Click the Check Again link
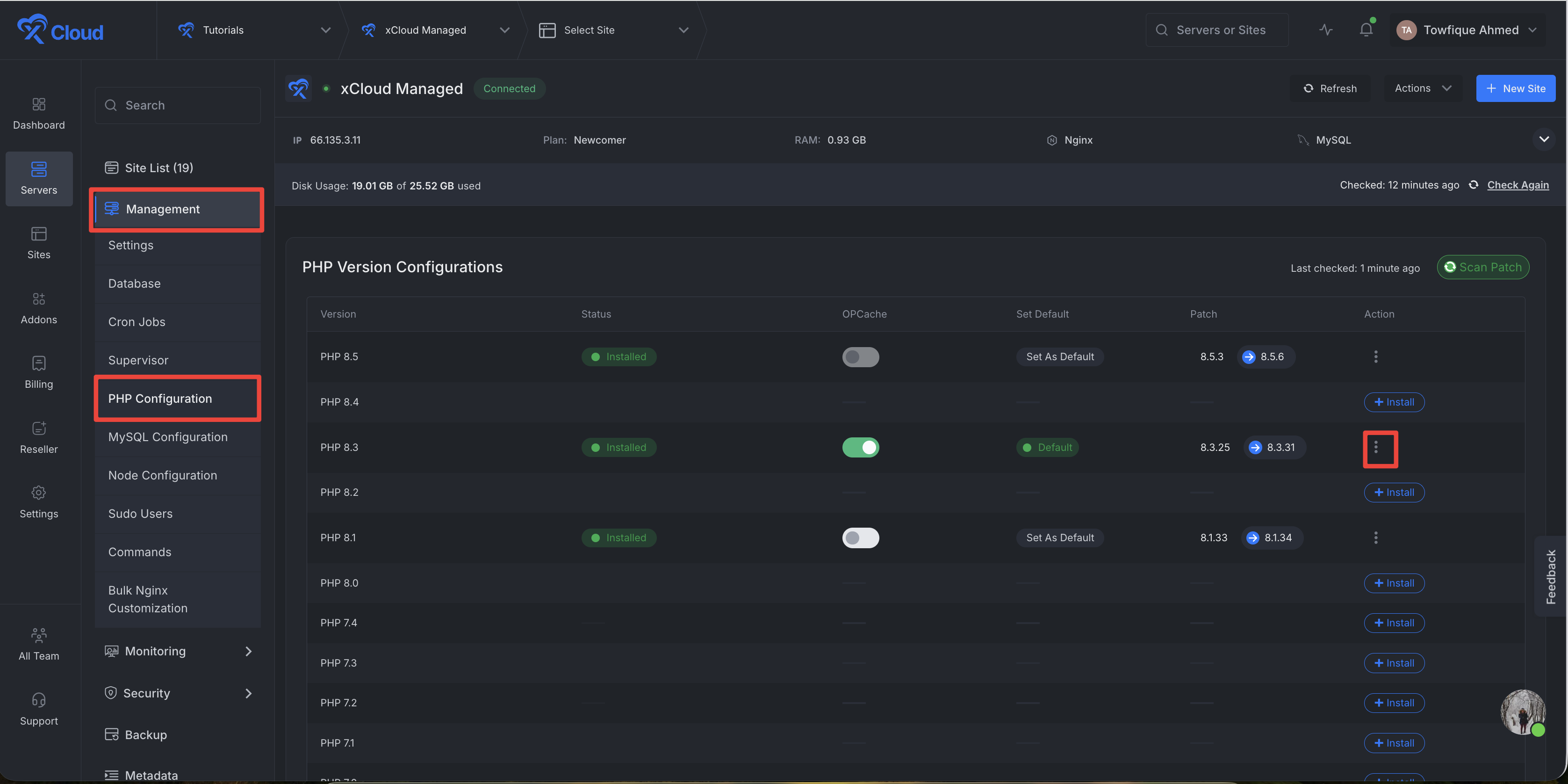The image size is (1568, 784). (1518, 185)
